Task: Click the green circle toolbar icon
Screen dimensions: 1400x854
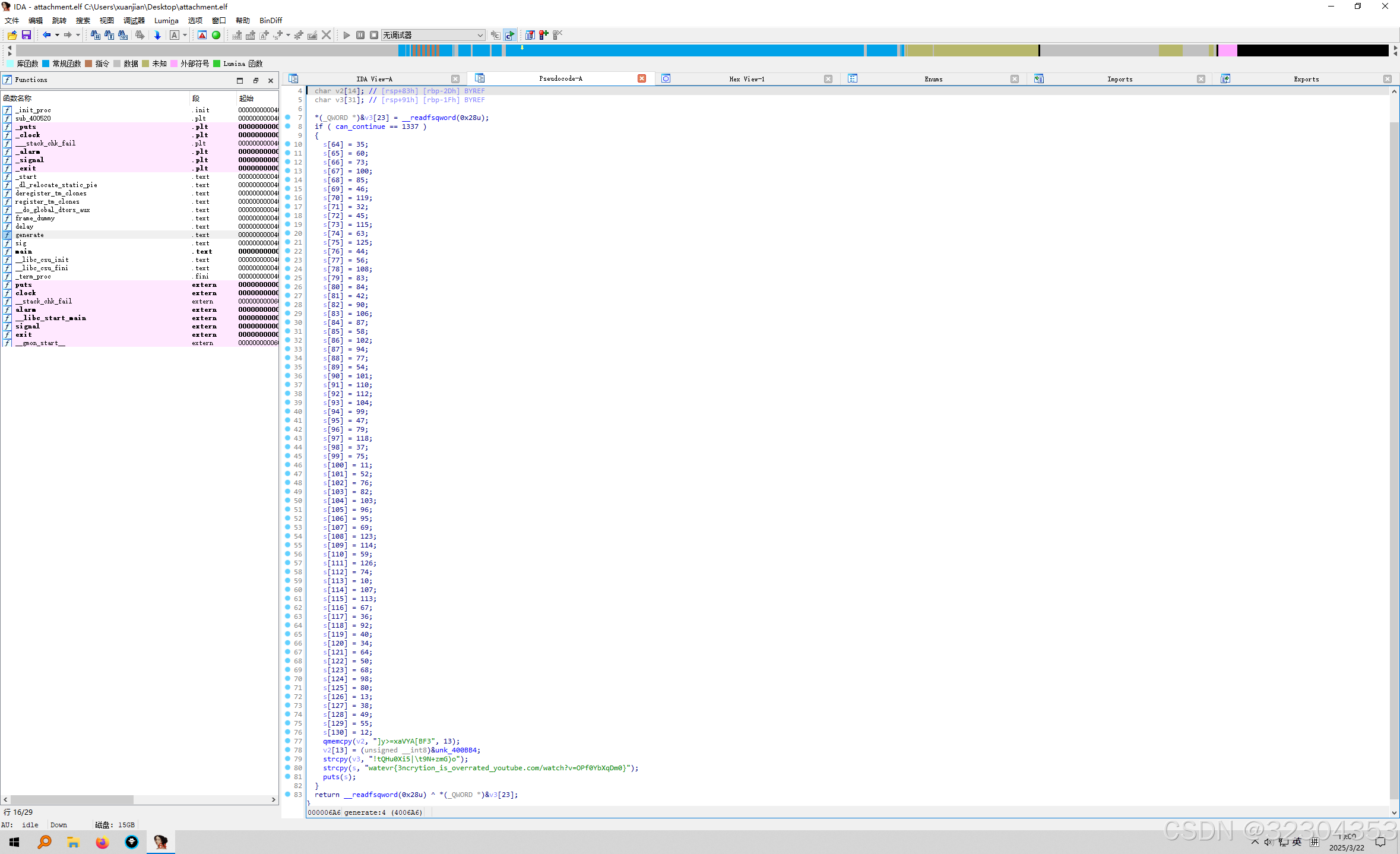Action: (216, 35)
